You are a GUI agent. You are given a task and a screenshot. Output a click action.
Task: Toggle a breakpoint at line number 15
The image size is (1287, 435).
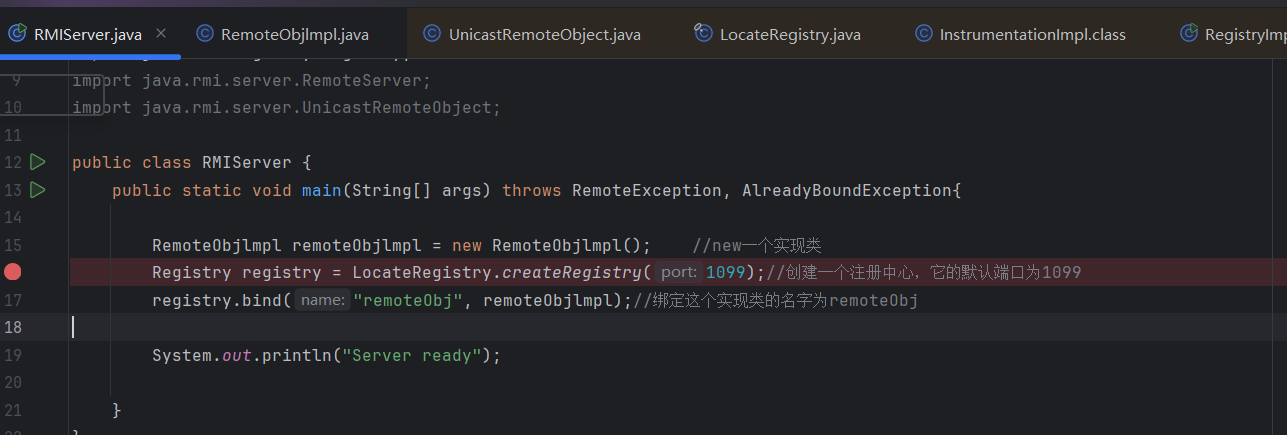(x=13, y=245)
